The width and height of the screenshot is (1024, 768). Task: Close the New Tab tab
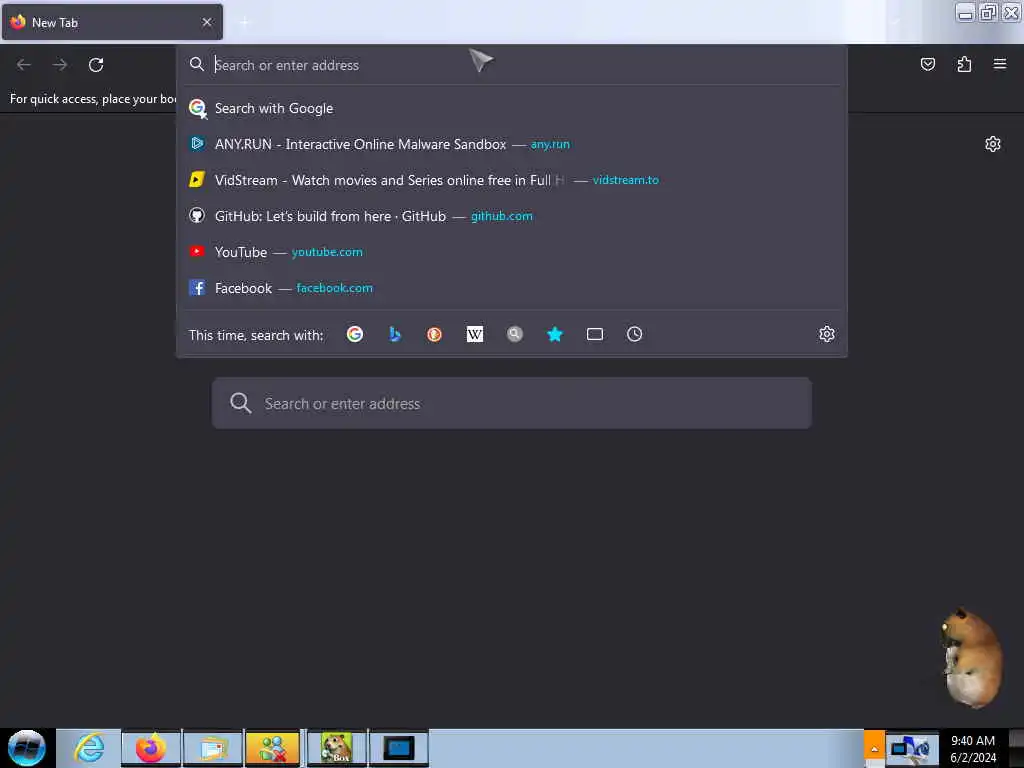point(207,22)
